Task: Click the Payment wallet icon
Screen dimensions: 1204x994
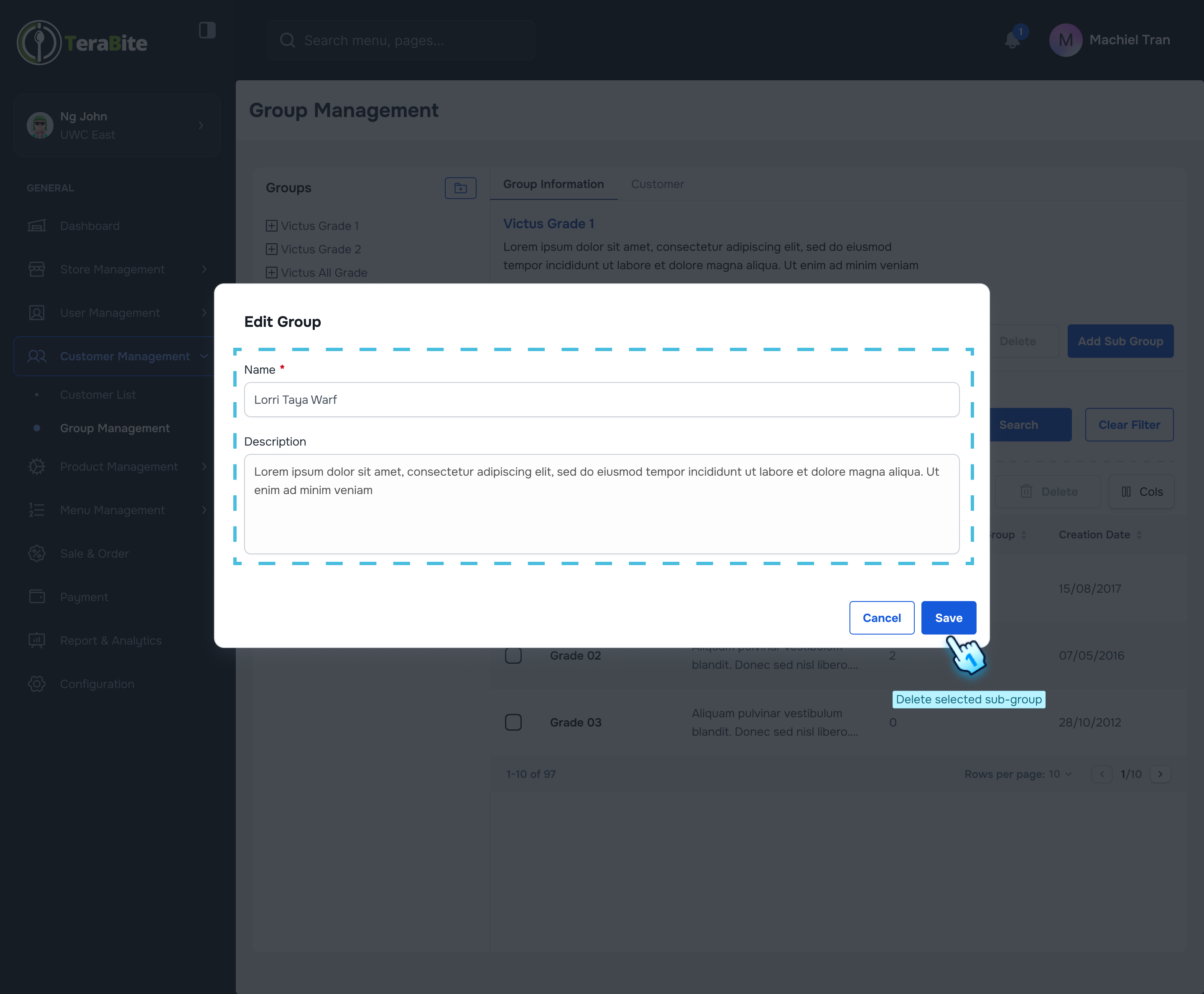Action: 37,596
